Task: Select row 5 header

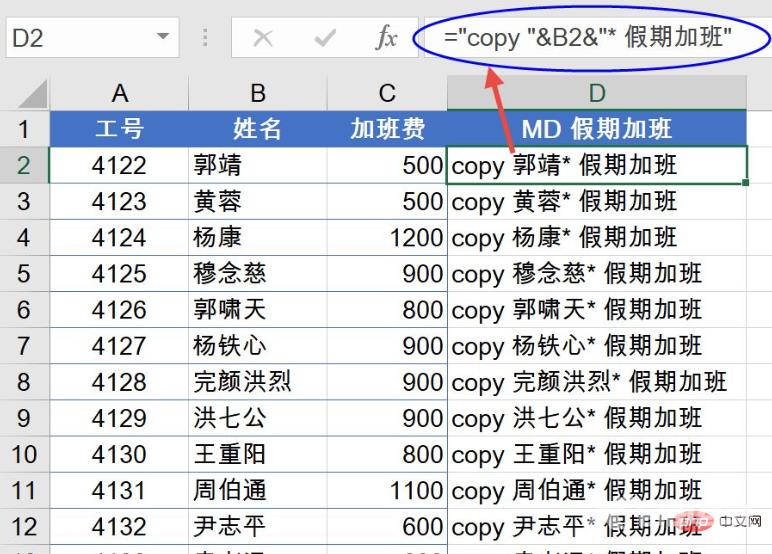Action: click(24, 273)
